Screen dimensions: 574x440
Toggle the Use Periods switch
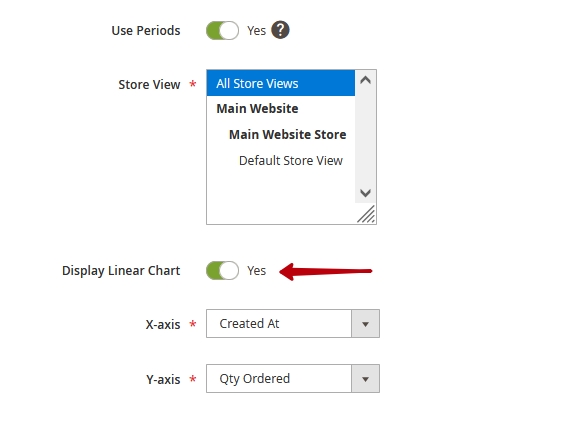coord(223,30)
